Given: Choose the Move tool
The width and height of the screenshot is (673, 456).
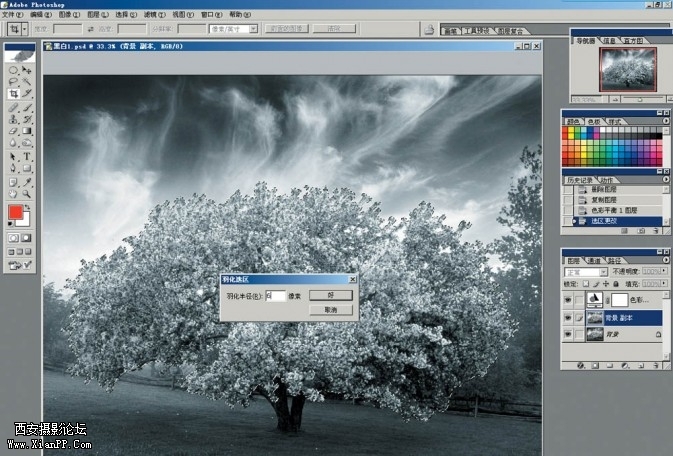Looking at the screenshot, I should pos(27,71).
